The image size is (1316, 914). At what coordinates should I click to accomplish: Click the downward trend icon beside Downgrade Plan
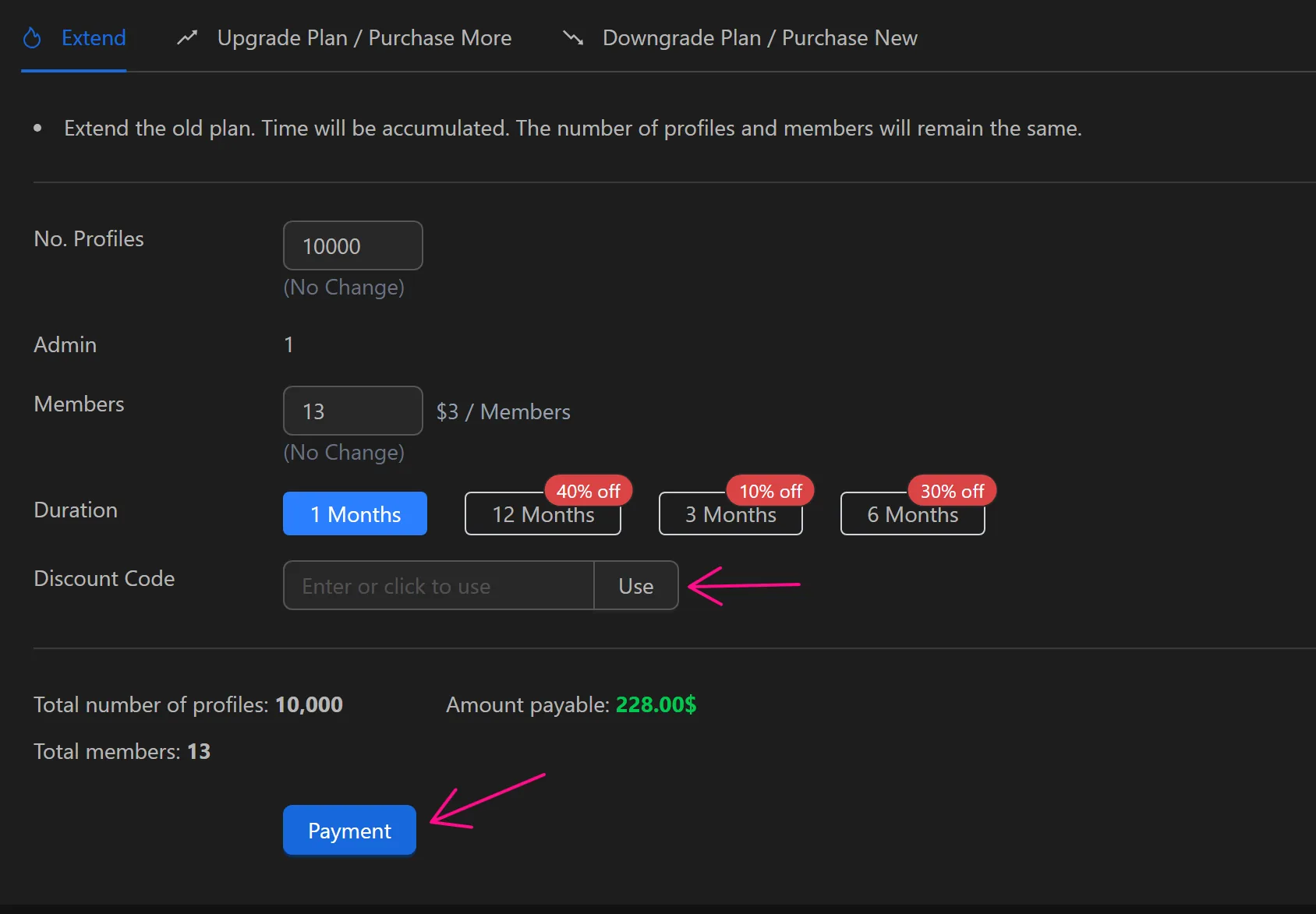572,37
